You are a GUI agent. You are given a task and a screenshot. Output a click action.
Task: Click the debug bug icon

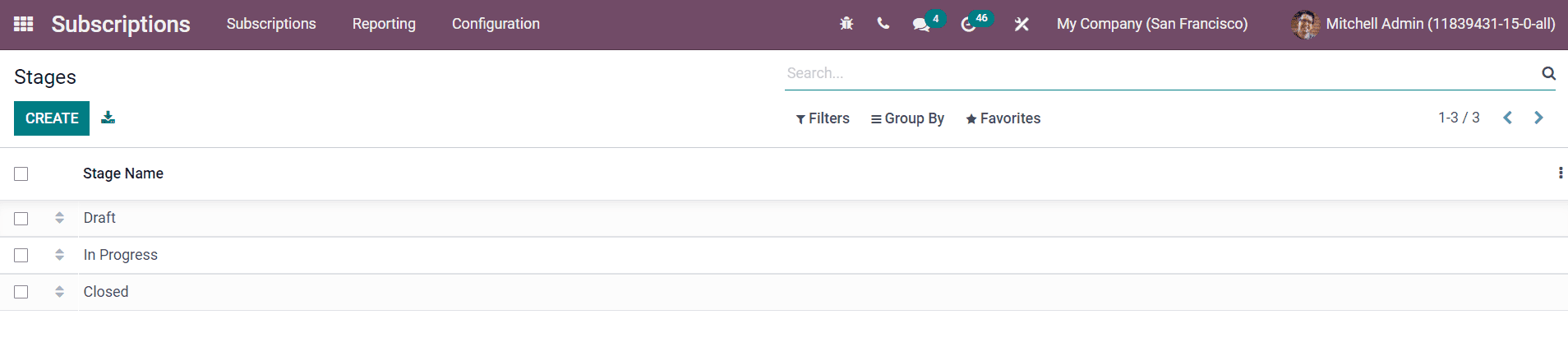[846, 24]
